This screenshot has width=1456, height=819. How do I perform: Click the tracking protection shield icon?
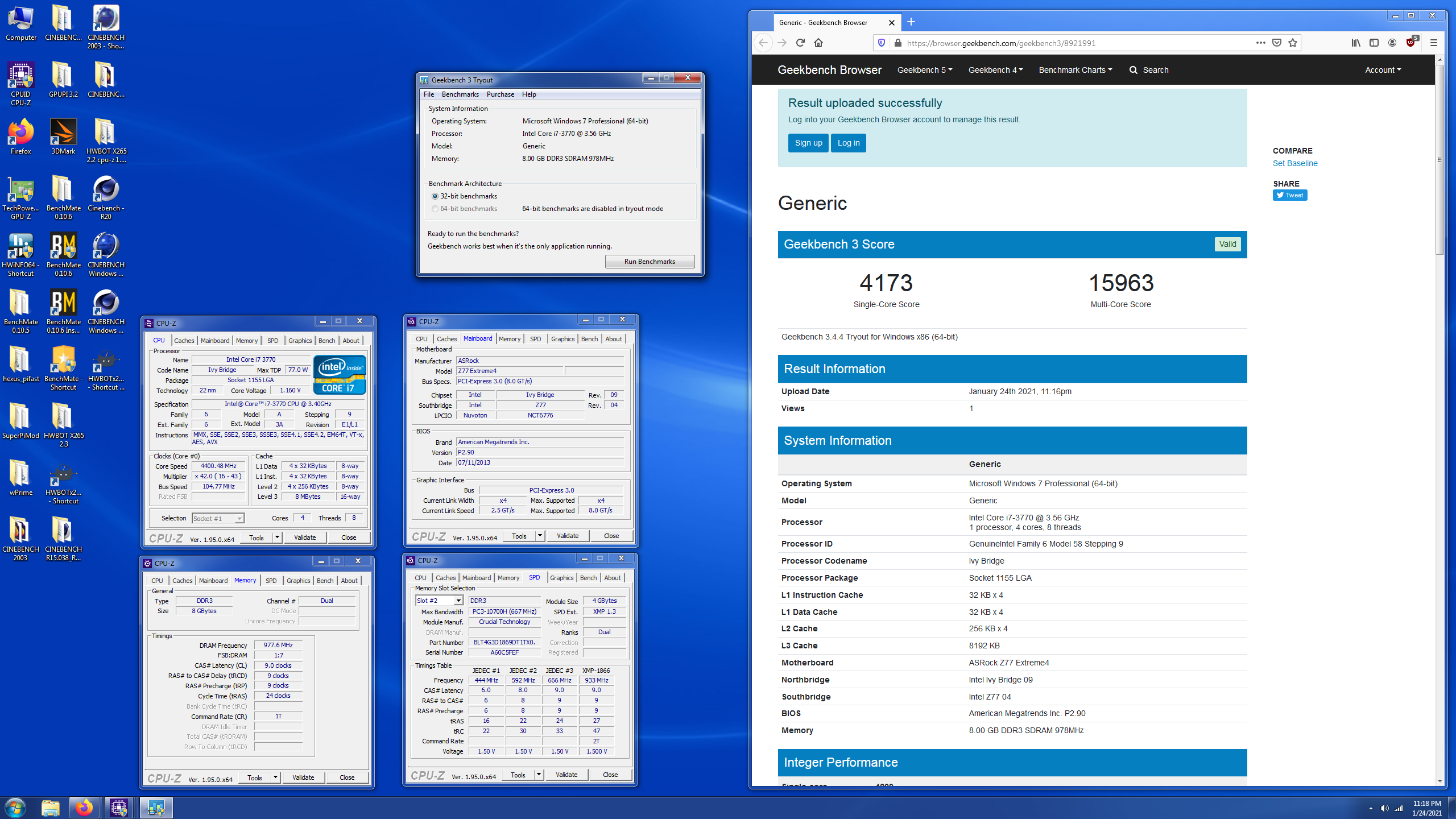882,43
